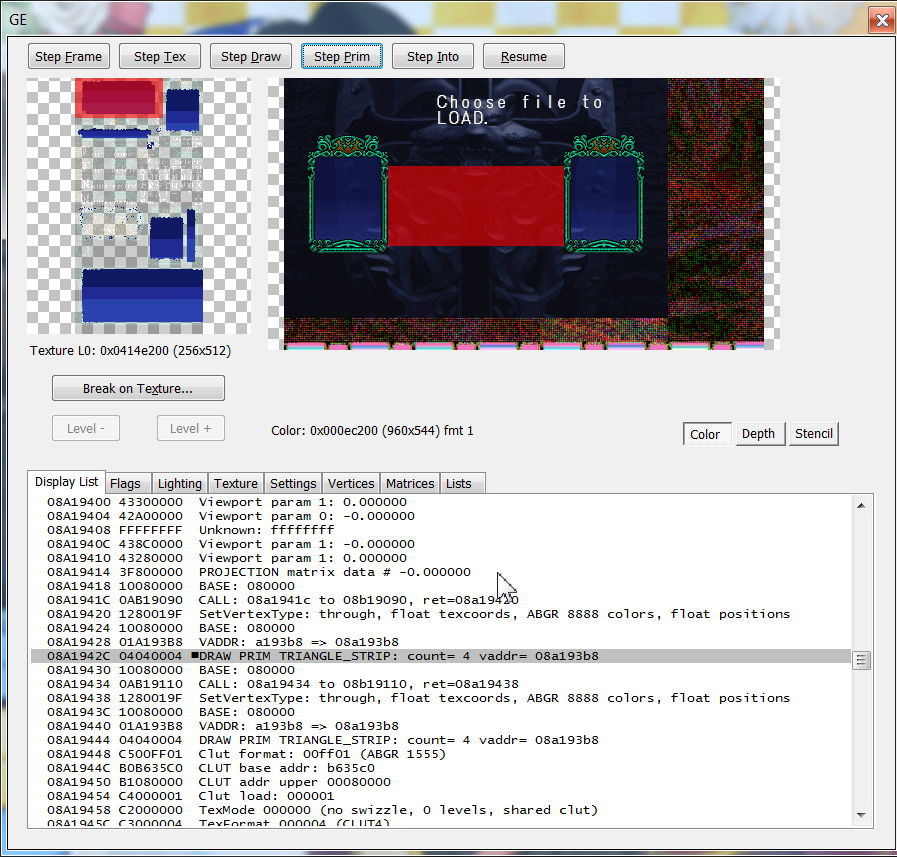
Task: Select the Viewport param row 08A19404
Action: 440,516
